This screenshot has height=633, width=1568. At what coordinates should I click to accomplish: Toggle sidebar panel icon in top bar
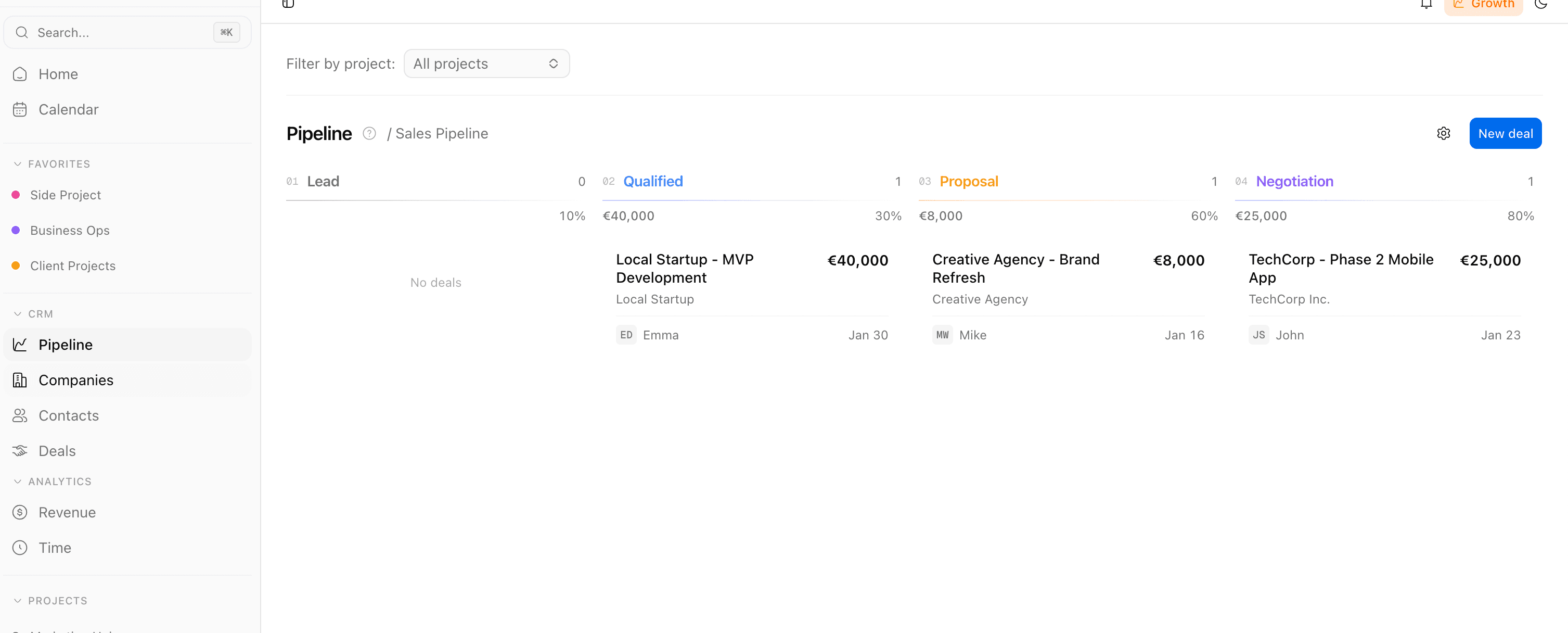coord(288,4)
